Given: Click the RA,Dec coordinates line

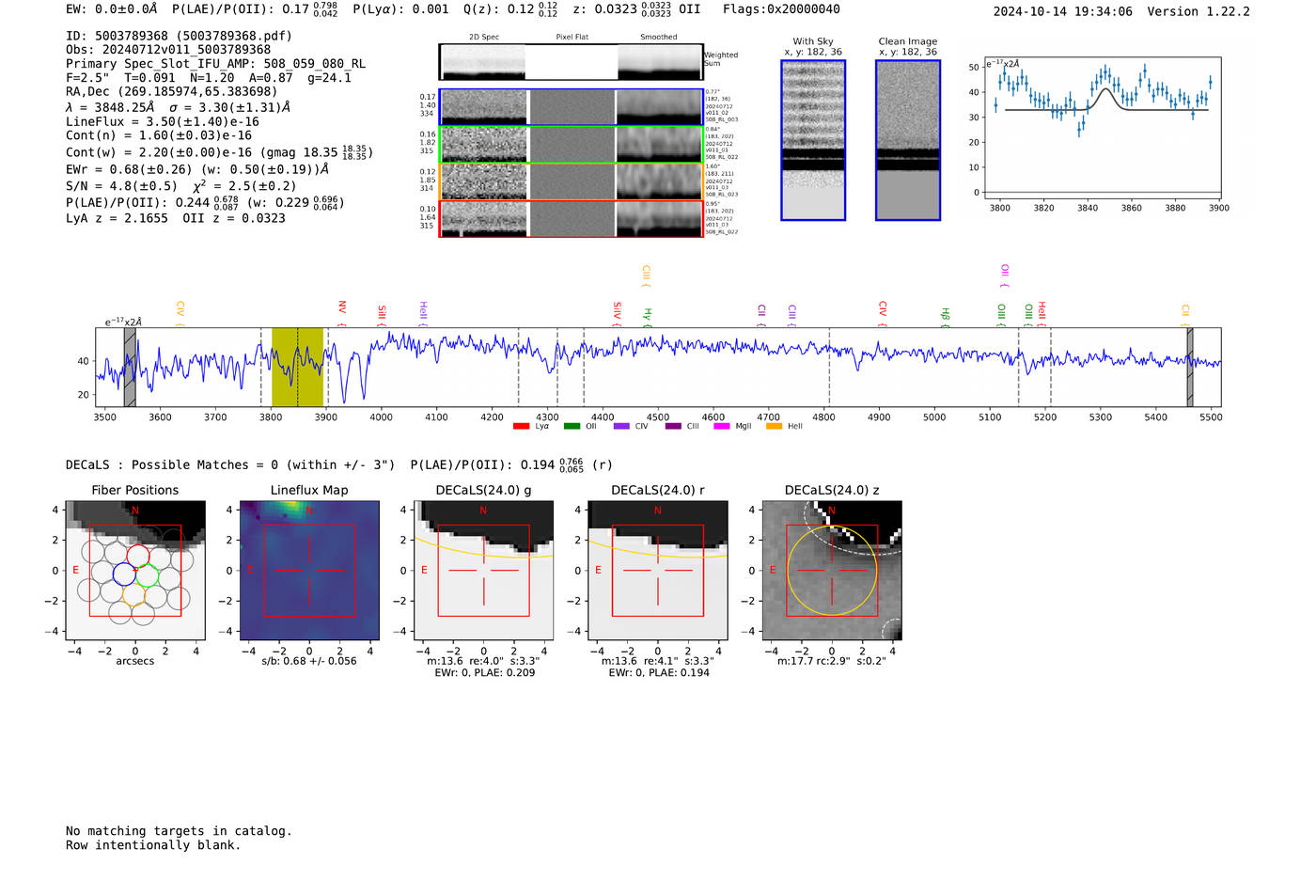Looking at the screenshot, I should [172, 91].
